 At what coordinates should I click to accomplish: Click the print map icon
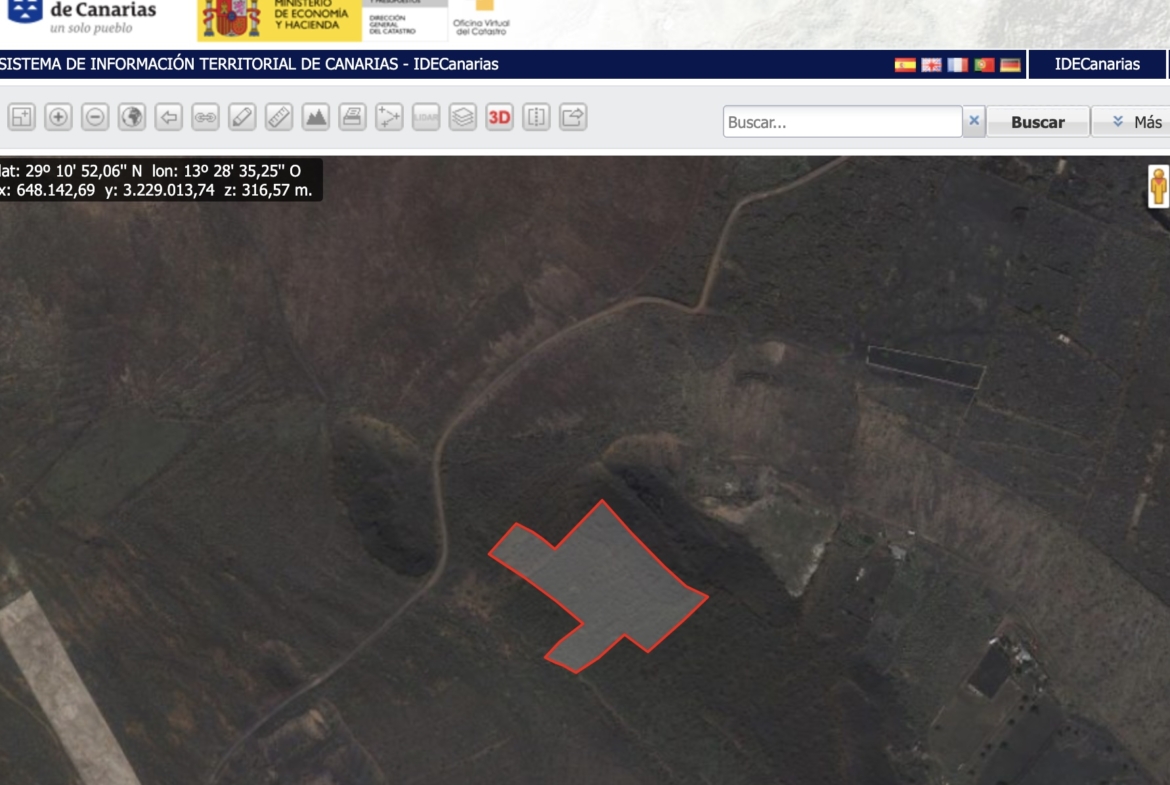pos(352,117)
